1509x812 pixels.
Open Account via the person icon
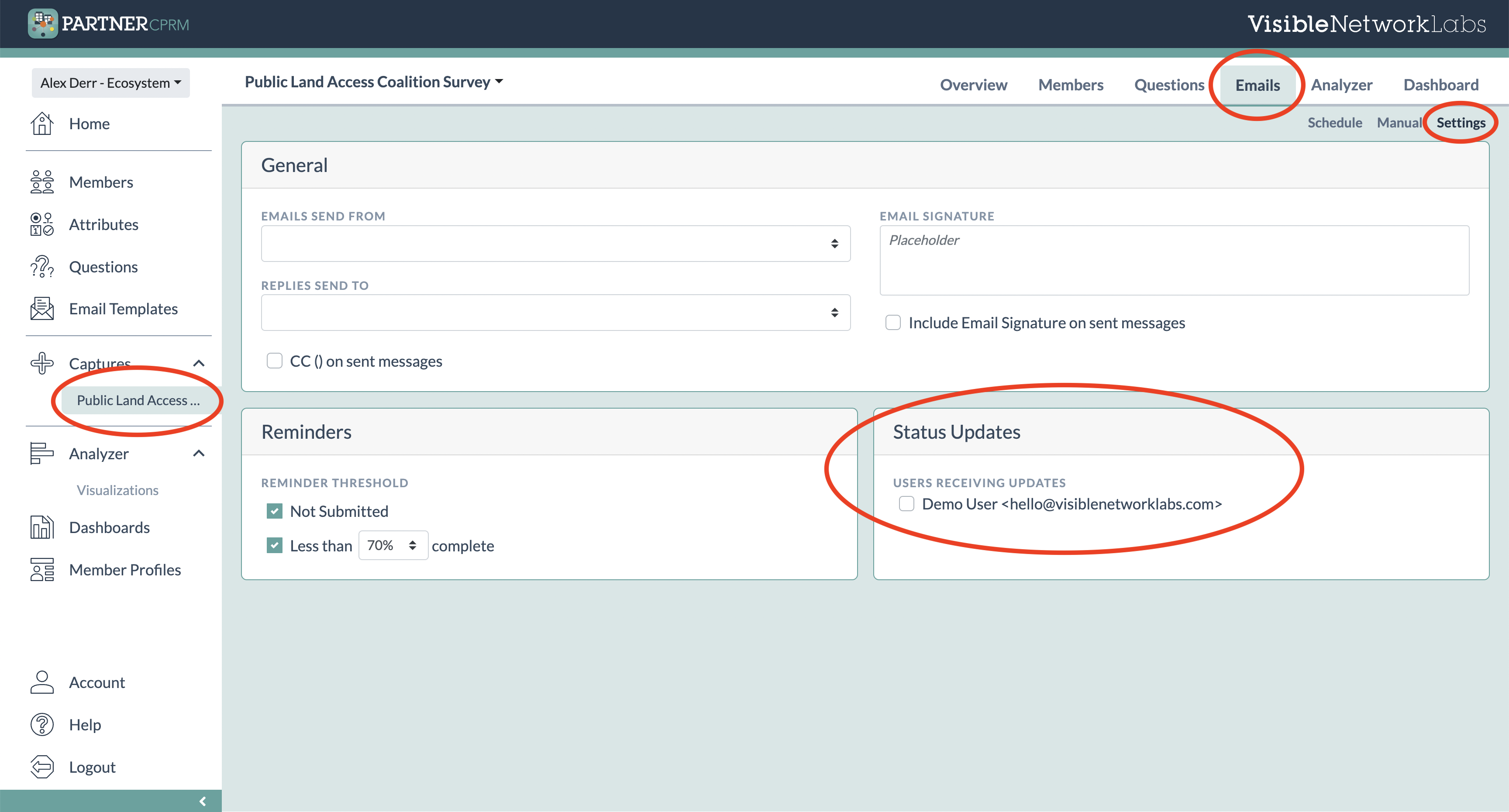(x=41, y=681)
